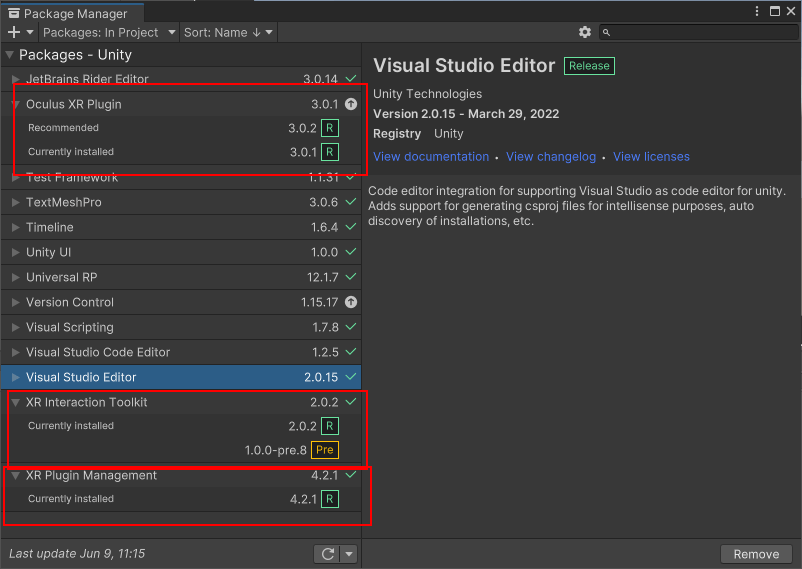Click the Version Control update-available arrow icon
The width and height of the screenshot is (802, 569).
(x=350, y=302)
